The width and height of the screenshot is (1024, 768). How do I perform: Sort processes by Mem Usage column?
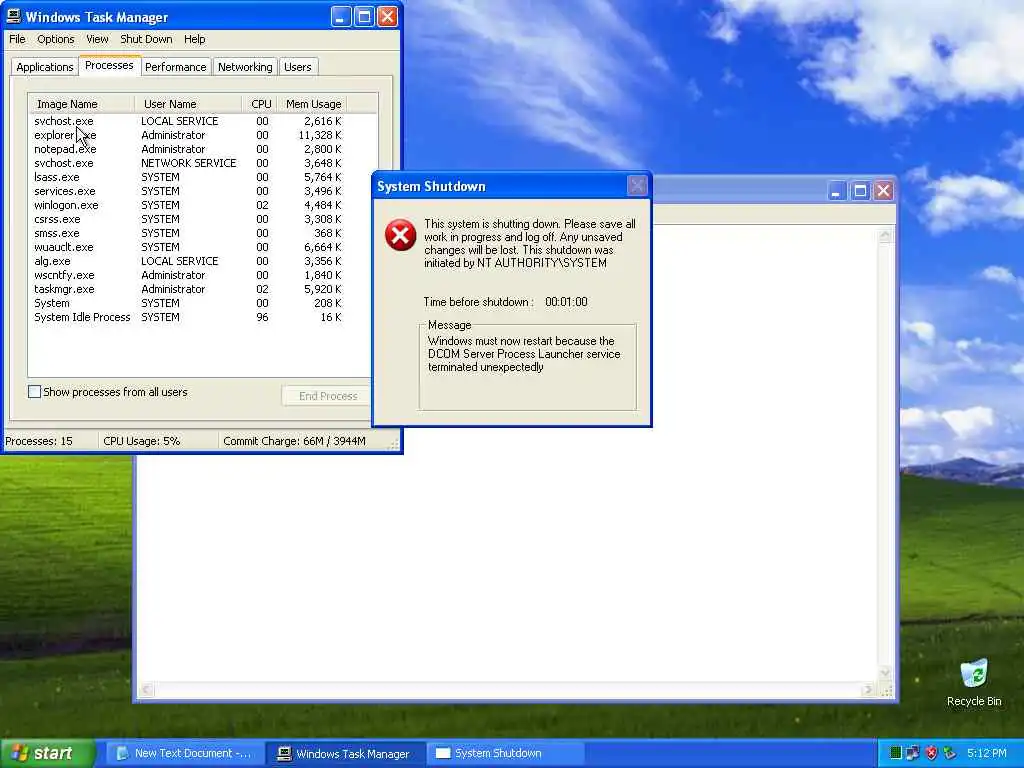point(313,104)
